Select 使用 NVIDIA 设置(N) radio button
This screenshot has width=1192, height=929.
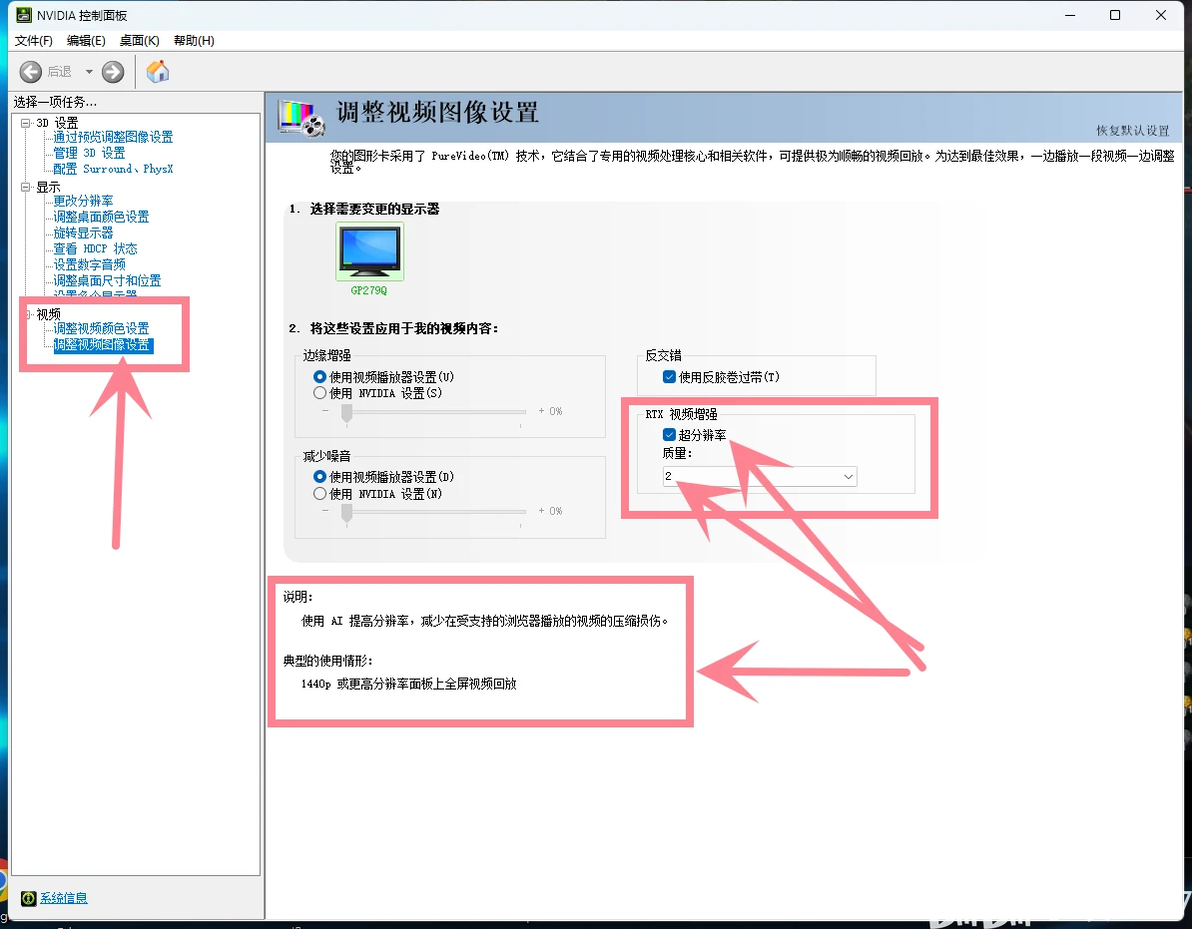[320, 493]
